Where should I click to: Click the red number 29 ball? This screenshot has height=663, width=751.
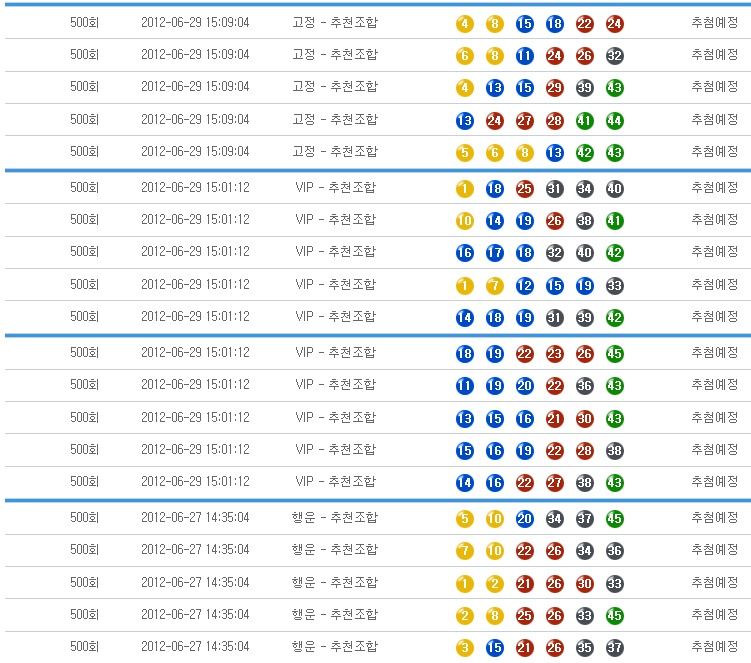point(555,88)
